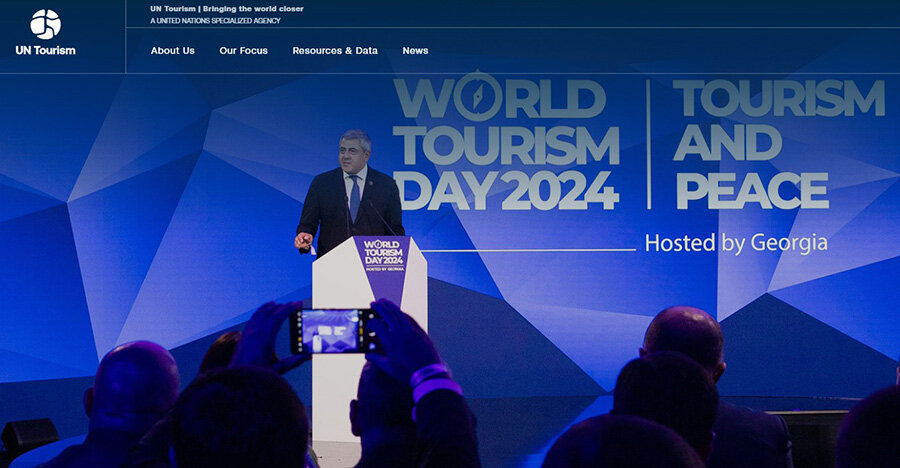900x468 pixels.
Task: Open the About Us menu
Action: click(173, 51)
